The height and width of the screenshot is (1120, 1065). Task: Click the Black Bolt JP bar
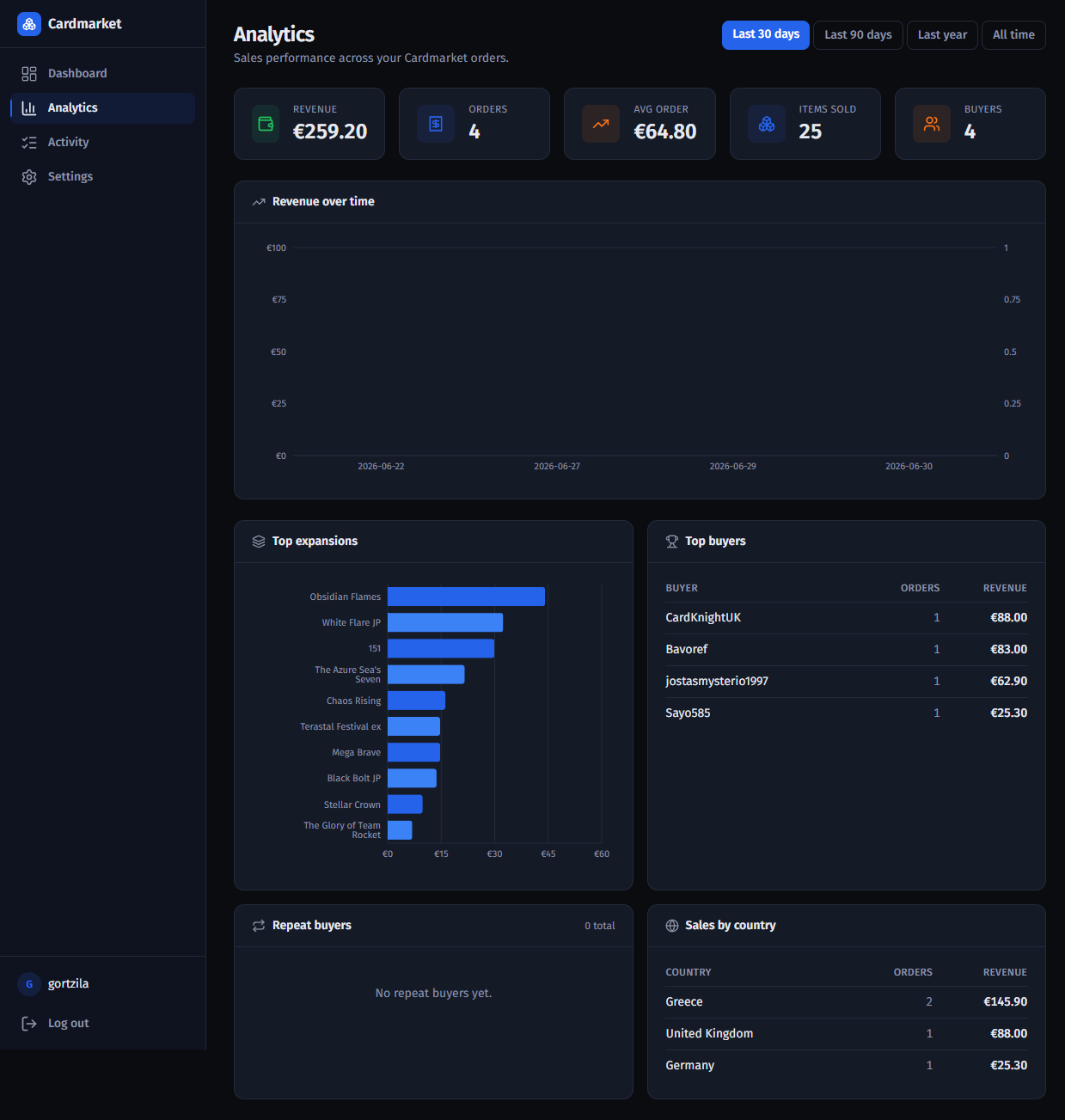[412, 778]
